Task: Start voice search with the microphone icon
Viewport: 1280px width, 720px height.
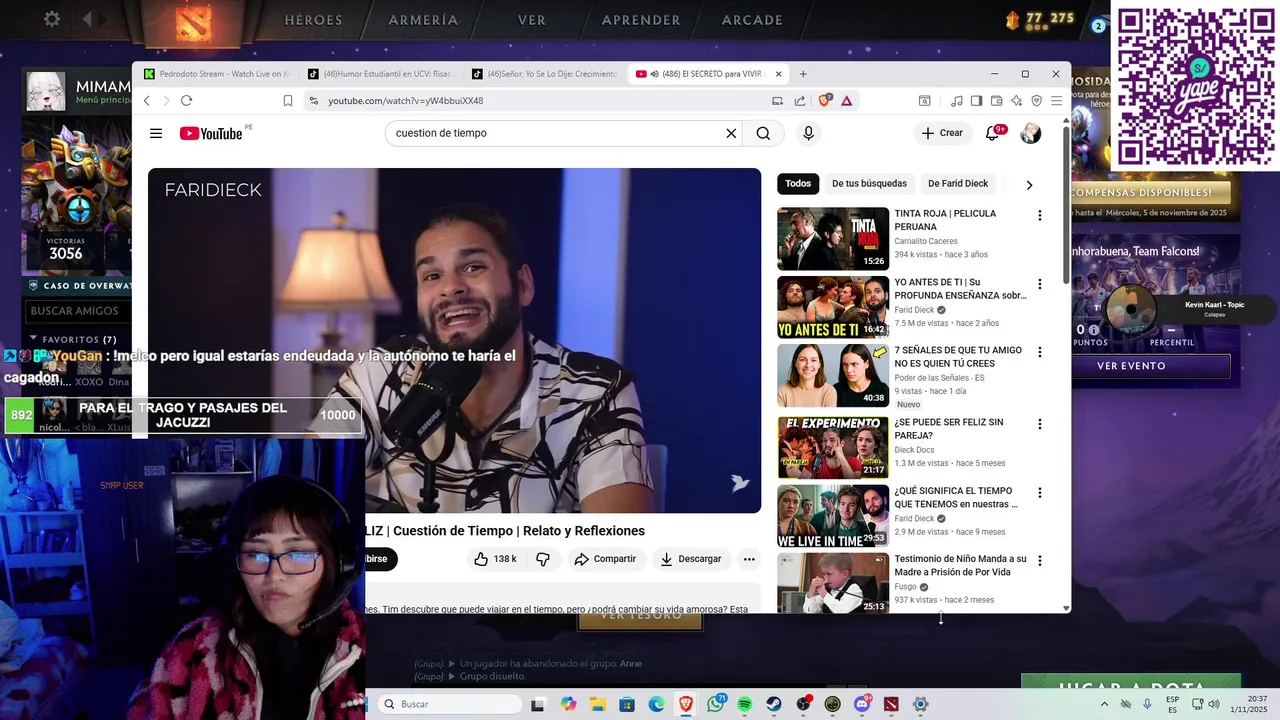Action: (x=808, y=133)
